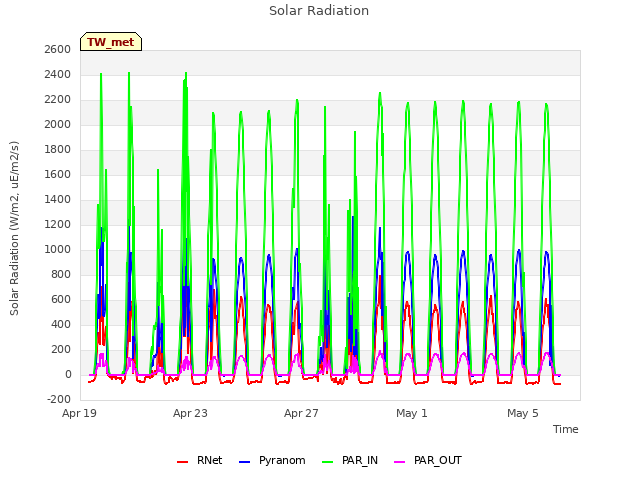
Task: Select the PAR_OUT legend label
Action: [438, 460]
